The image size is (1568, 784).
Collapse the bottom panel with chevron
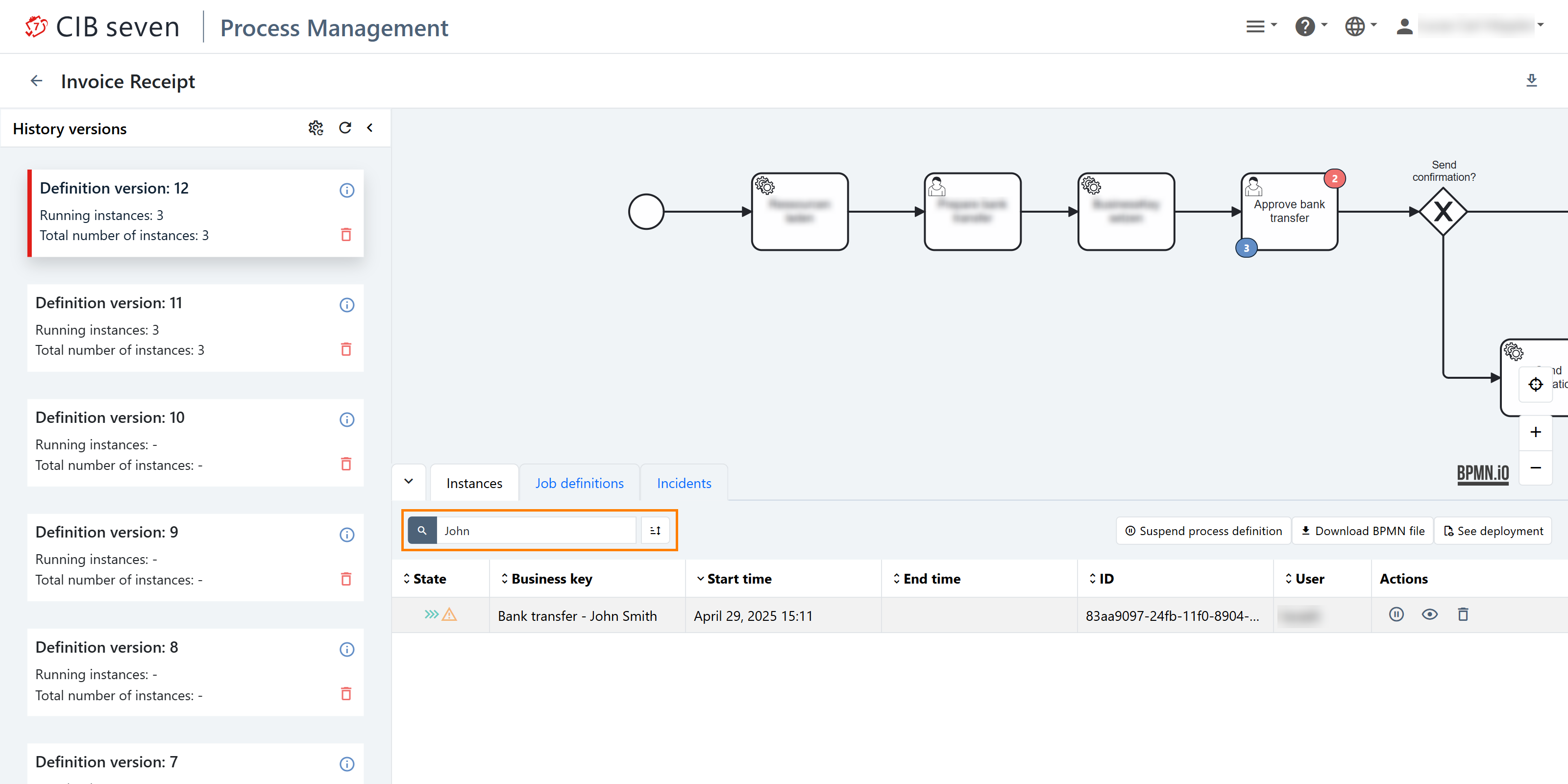[409, 482]
